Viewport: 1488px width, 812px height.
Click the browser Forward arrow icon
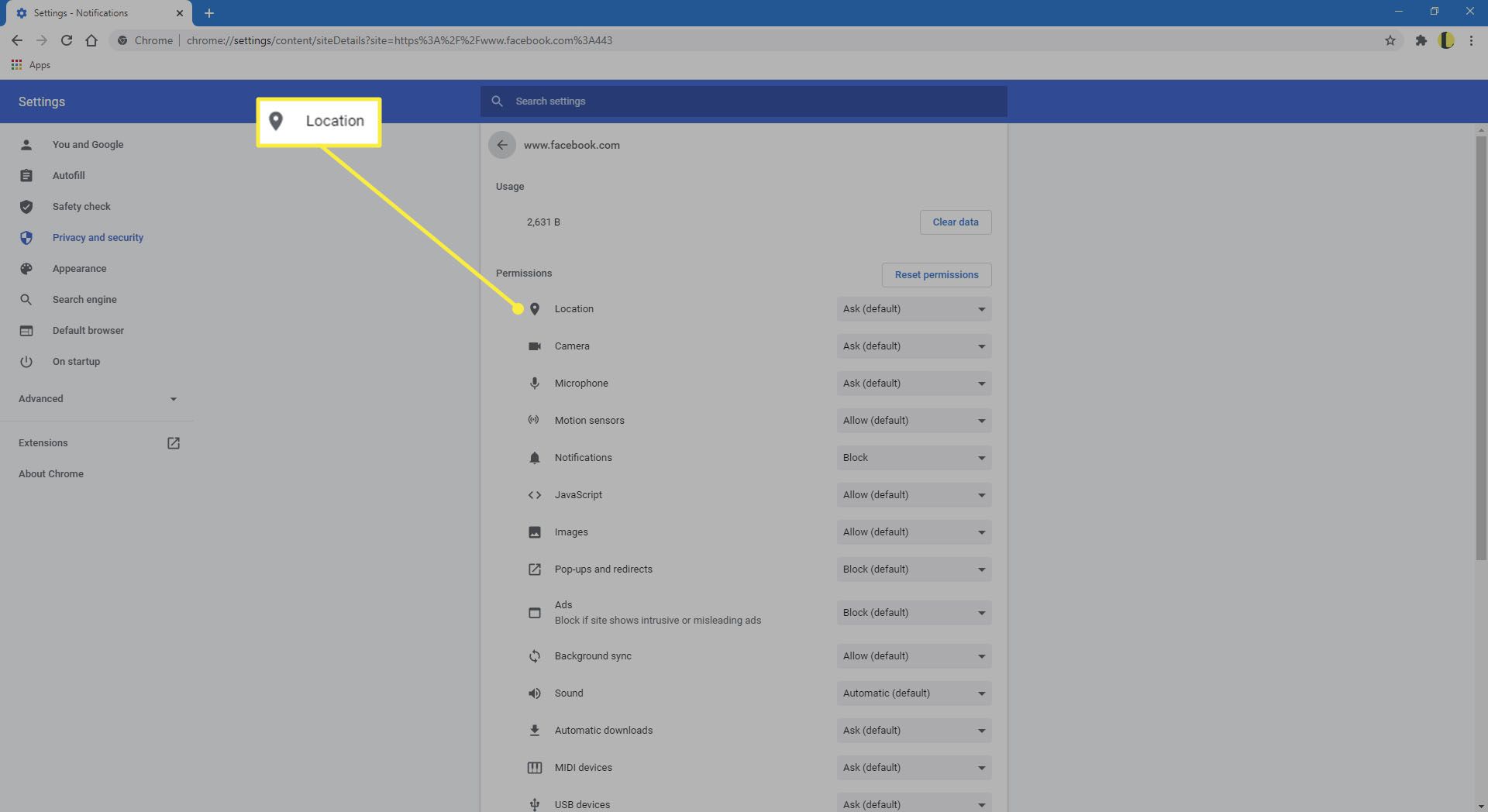(x=42, y=40)
